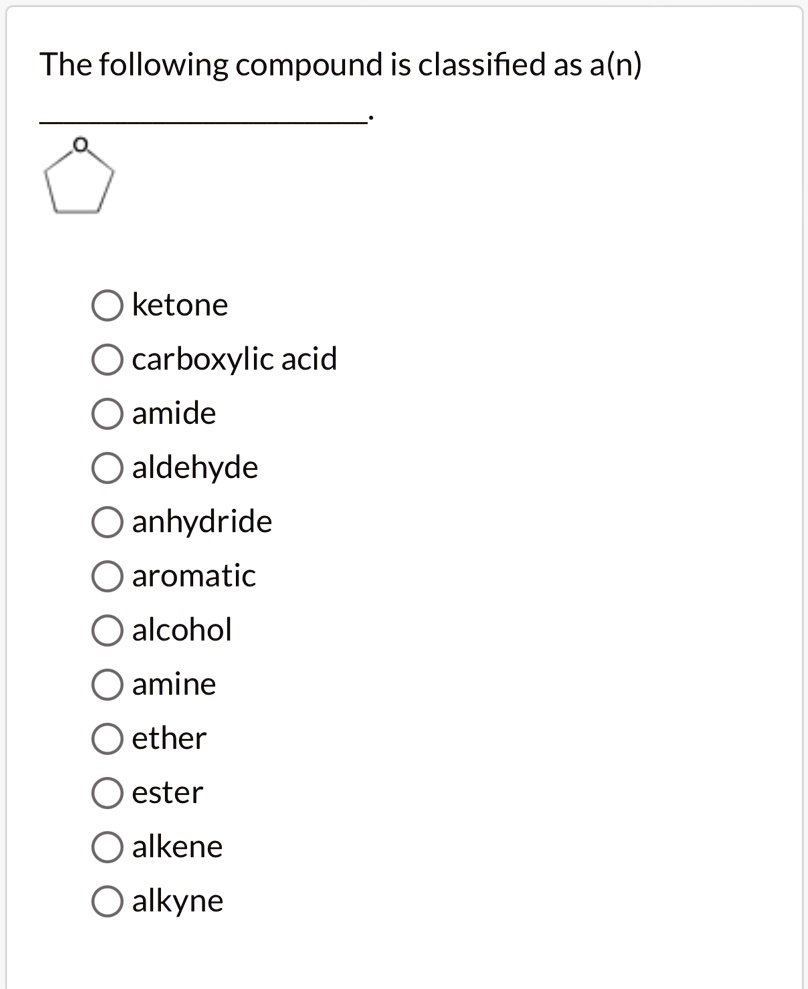Click the alkyne option label text
Image resolution: width=808 pixels, height=989 pixels.
pyautogui.click(x=178, y=900)
